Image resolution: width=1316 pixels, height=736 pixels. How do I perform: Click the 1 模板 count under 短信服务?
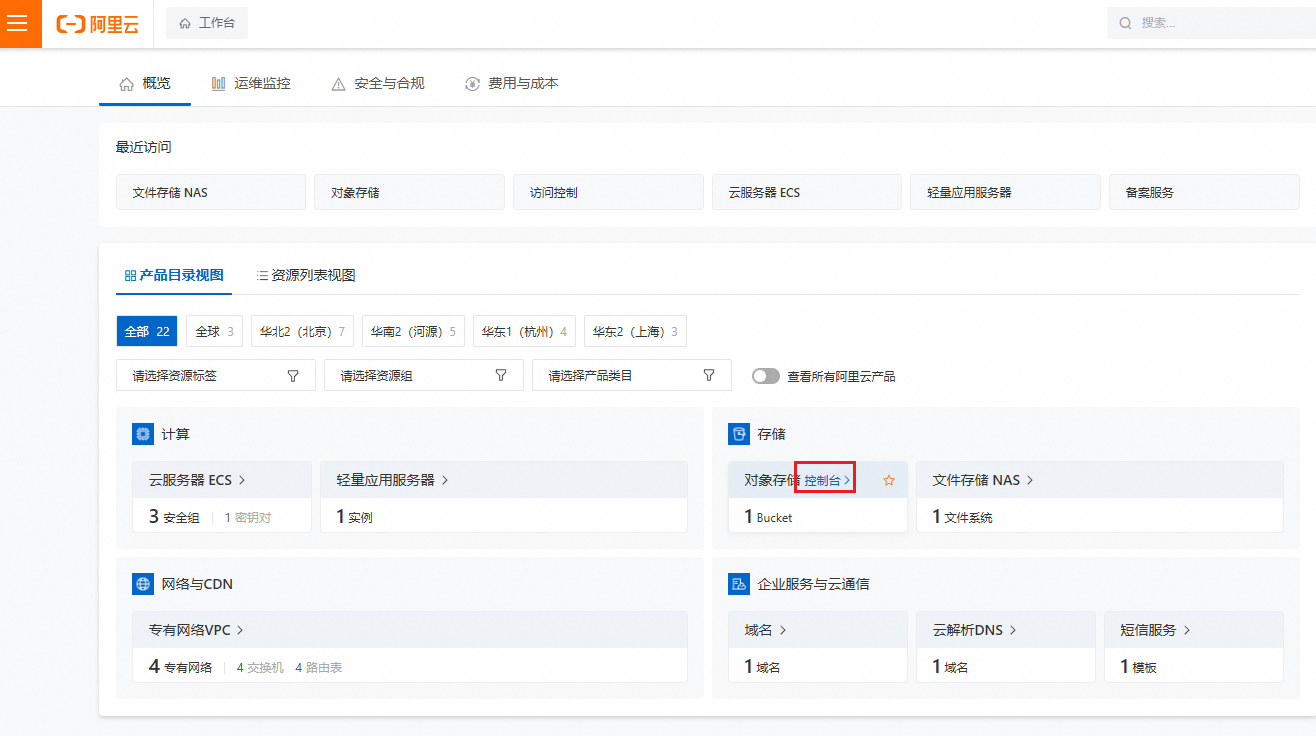point(1139,667)
